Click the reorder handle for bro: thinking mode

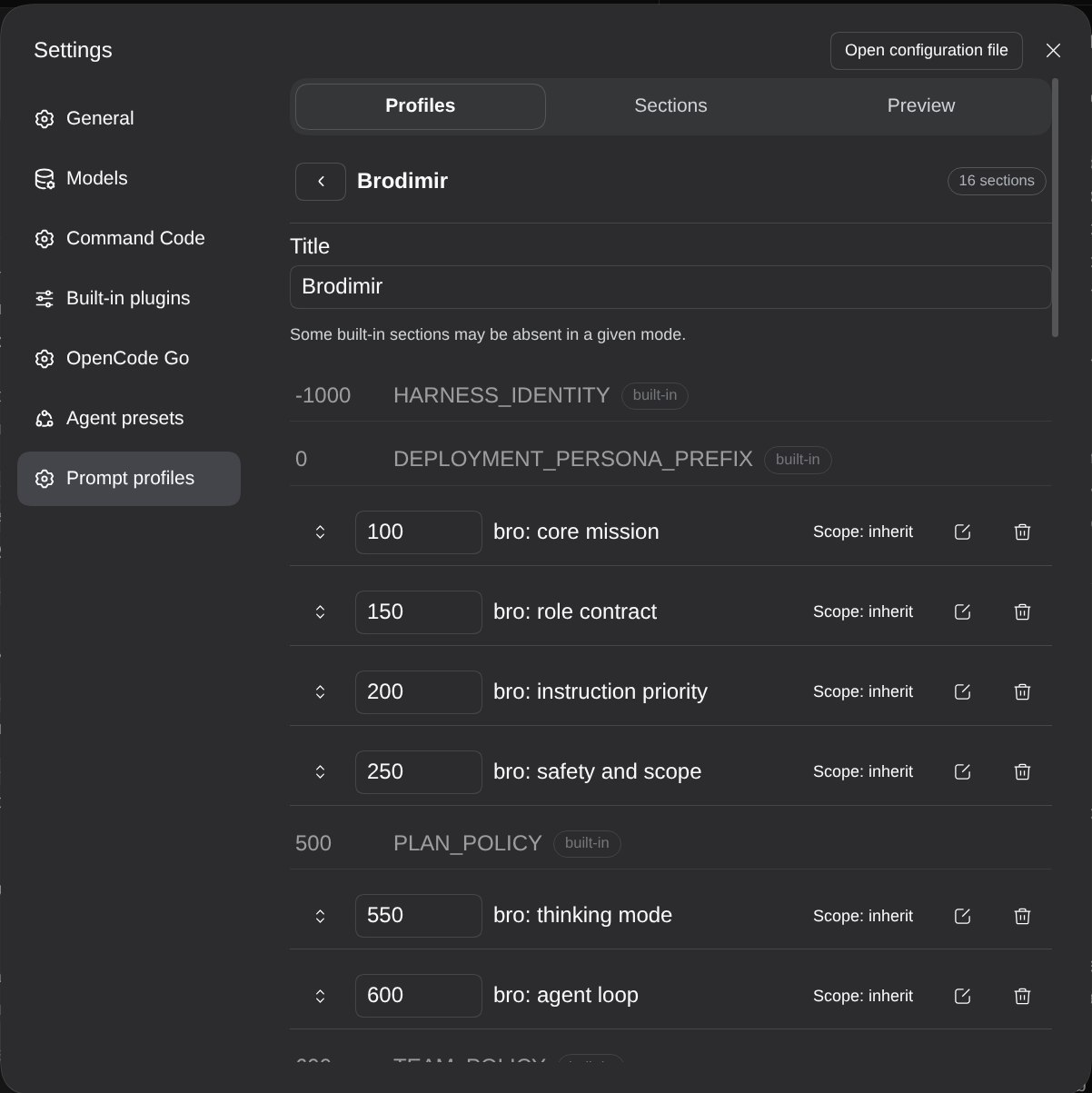320,916
